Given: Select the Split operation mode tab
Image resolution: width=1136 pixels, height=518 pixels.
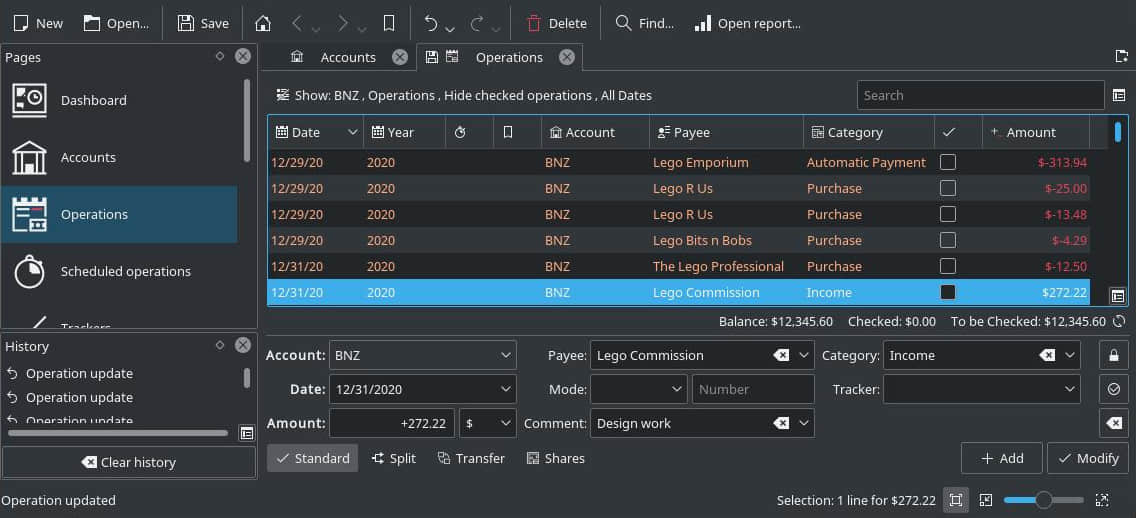Looking at the screenshot, I should (394, 458).
